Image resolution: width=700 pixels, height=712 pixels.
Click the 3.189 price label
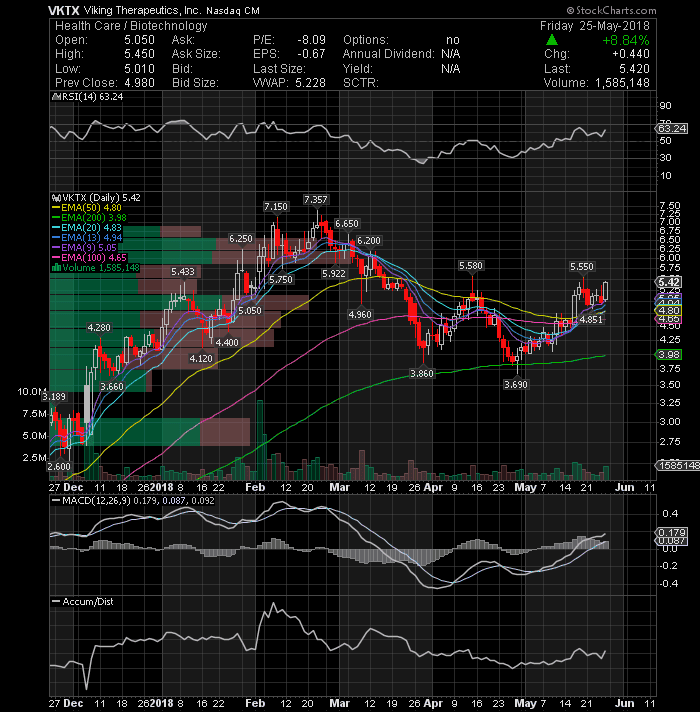pyautogui.click(x=54, y=396)
